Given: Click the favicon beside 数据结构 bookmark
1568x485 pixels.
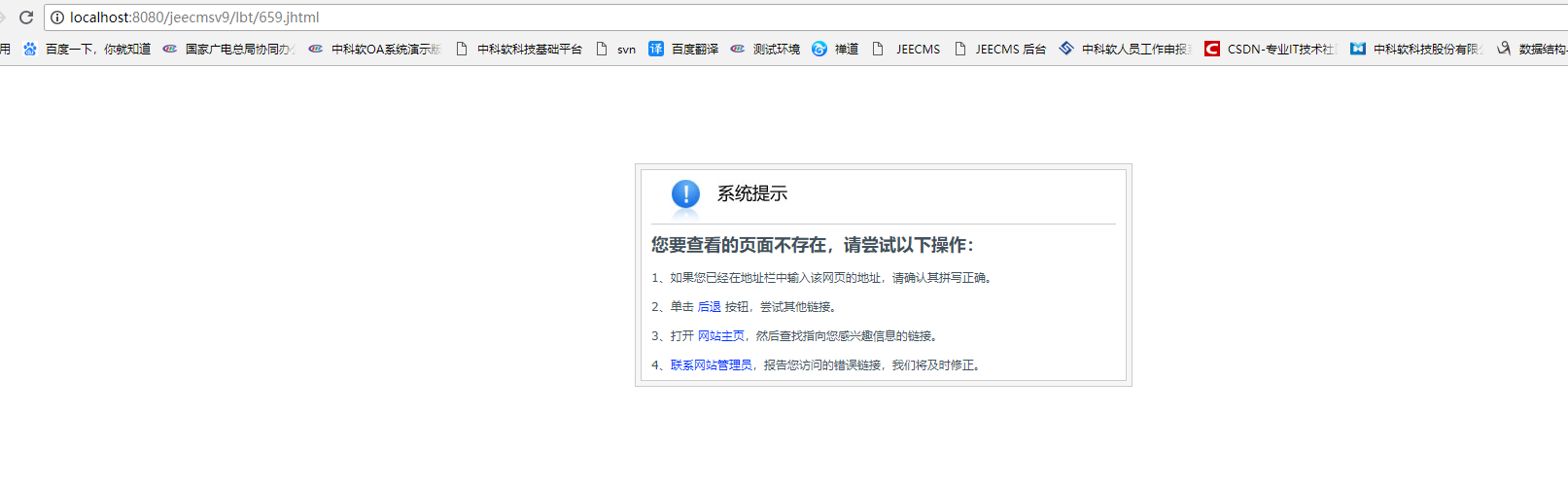Looking at the screenshot, I should click(1504, 49).
